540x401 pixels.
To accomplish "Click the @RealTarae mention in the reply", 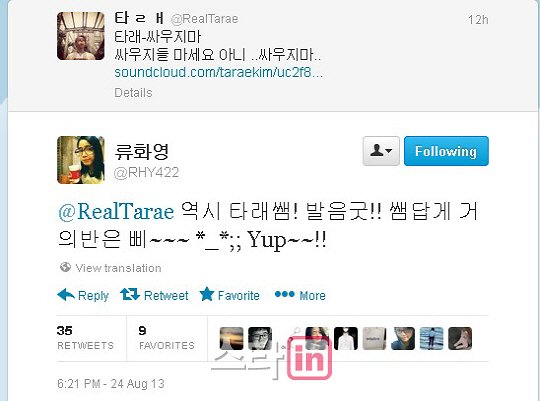I will [116, 211].
